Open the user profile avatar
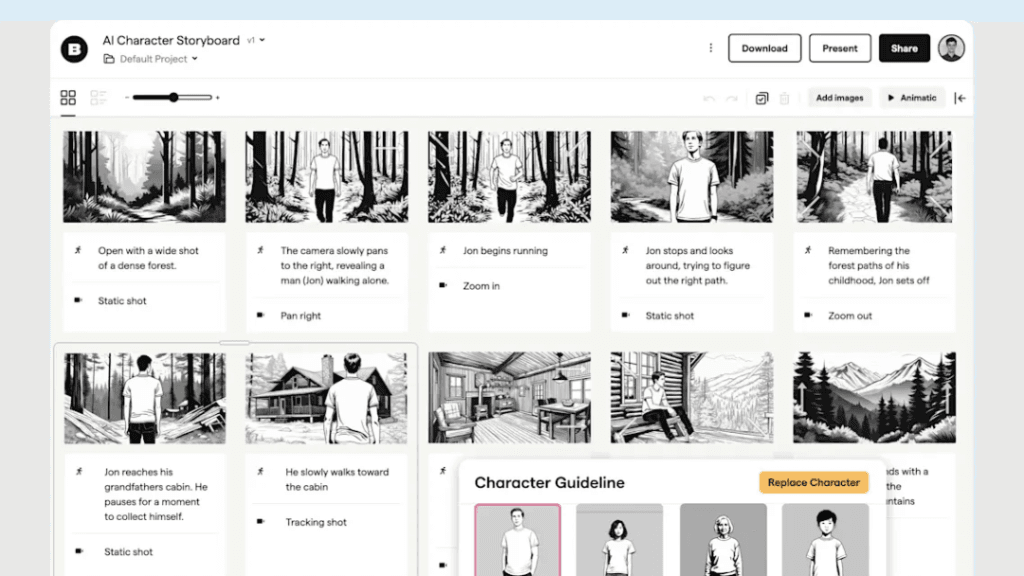This screenshot has width=1024, height=576. [951, 48]
